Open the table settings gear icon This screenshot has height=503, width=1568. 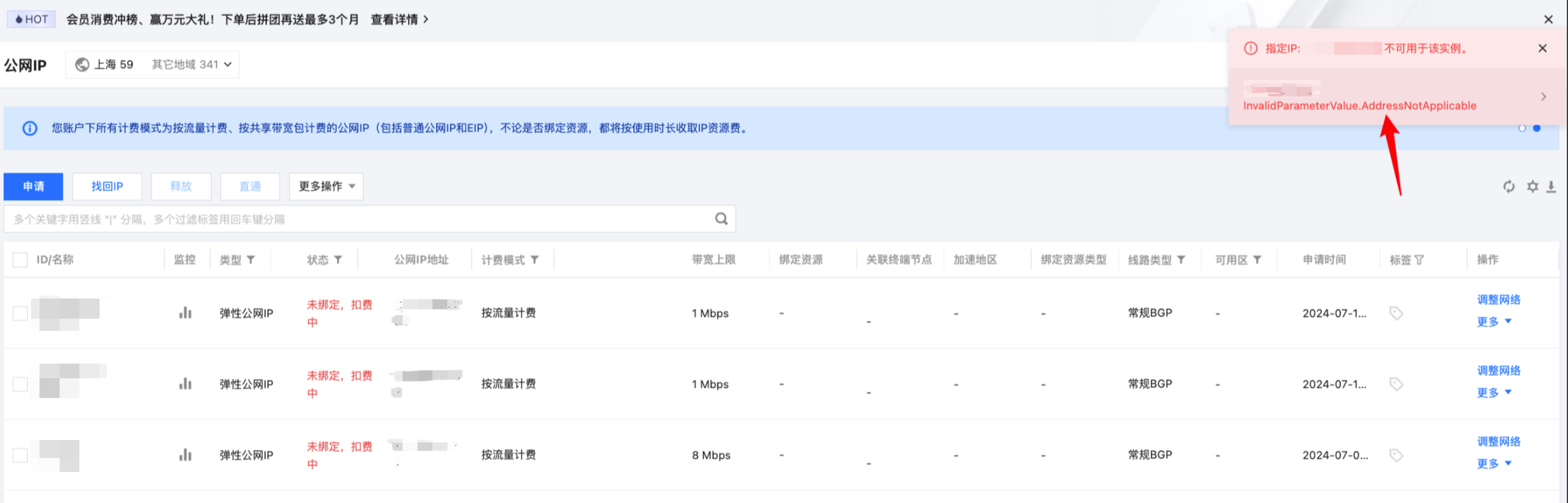(x=1532, y=186)
